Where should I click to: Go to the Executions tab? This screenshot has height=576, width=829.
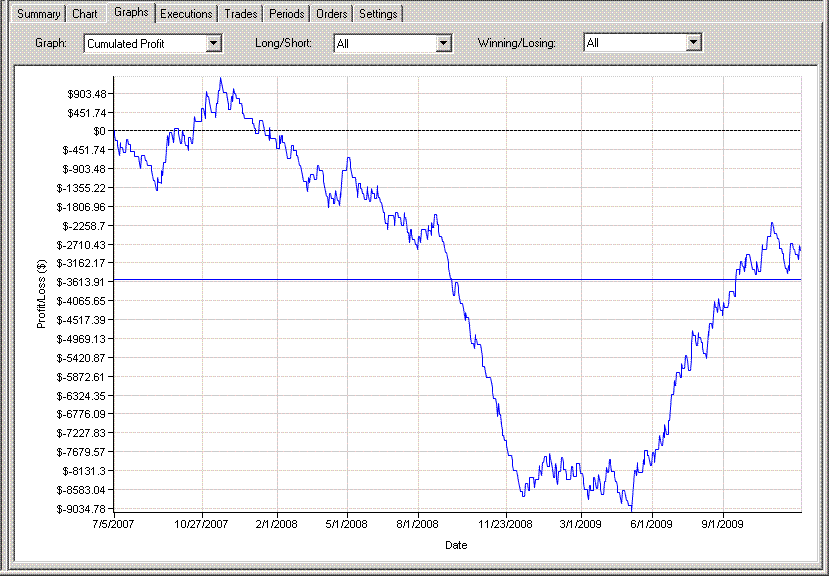click(x=186, y=14)
